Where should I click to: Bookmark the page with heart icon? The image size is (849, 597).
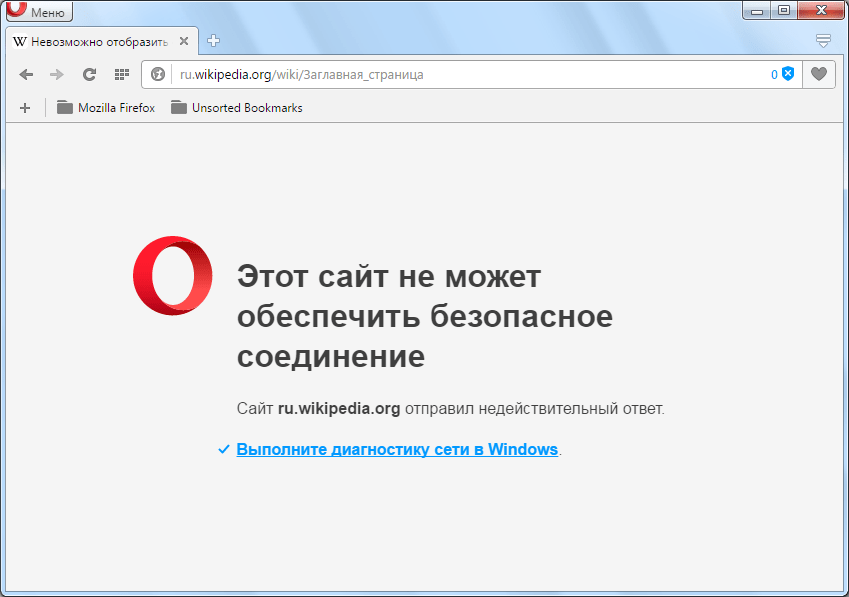point(819,74)
